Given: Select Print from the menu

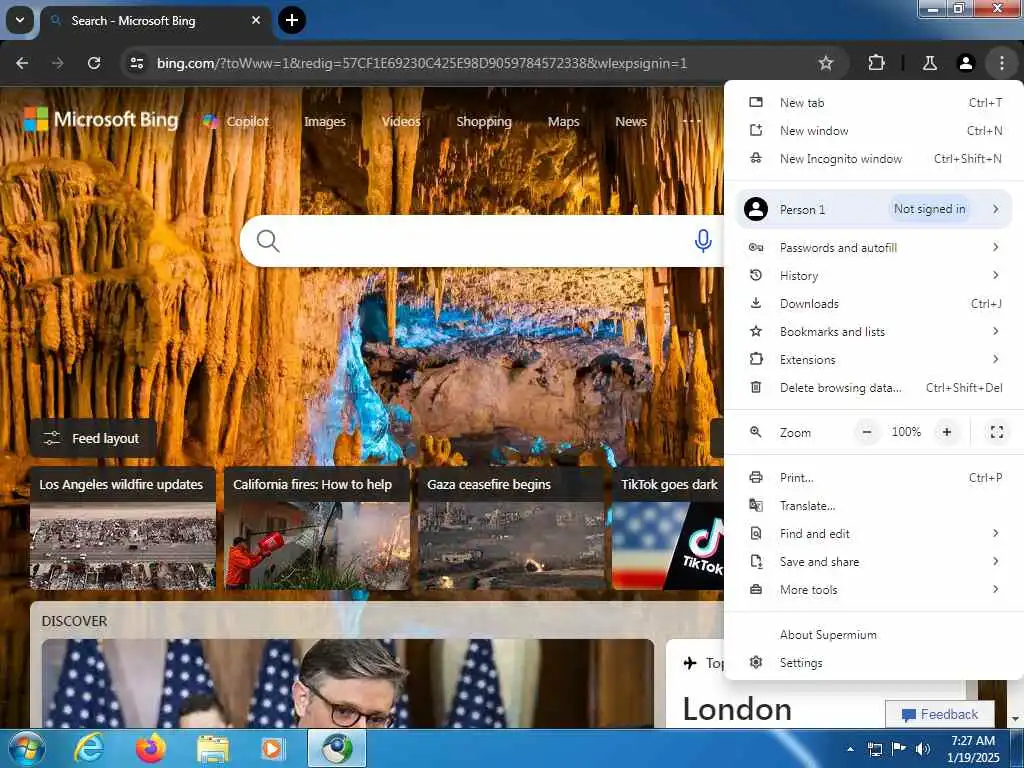Looking at the screenshot, I should 874,478.
